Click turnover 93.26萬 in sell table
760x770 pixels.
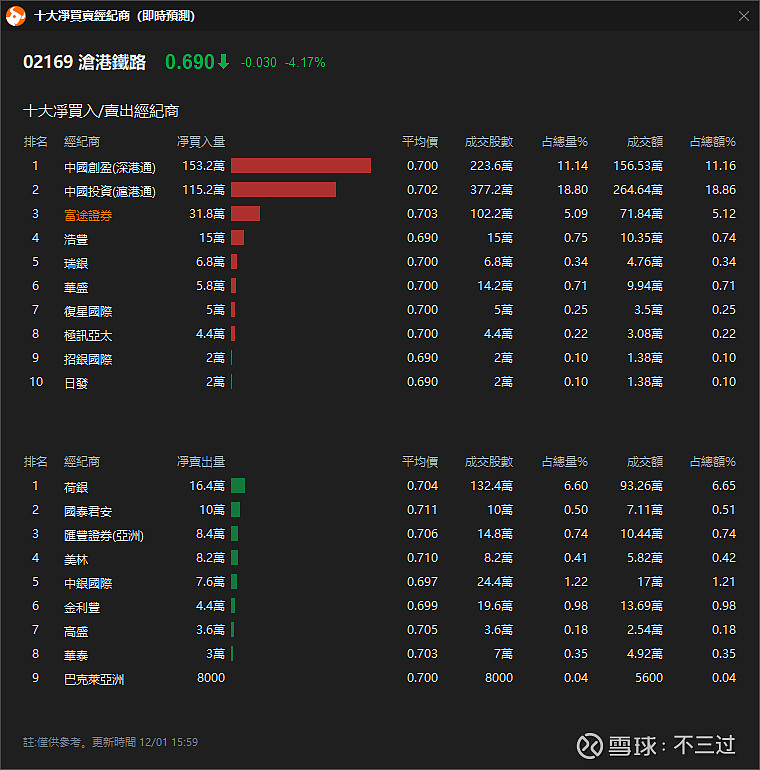pos(641,486)
